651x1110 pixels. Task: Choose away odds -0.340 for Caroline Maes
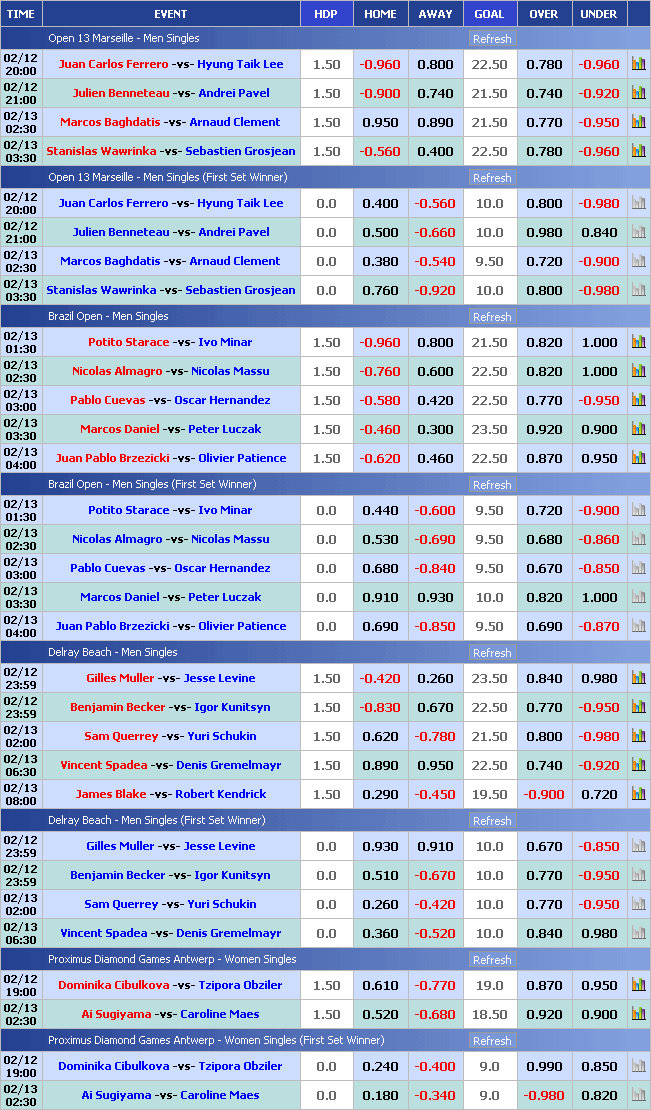(x=435, y=1095)
